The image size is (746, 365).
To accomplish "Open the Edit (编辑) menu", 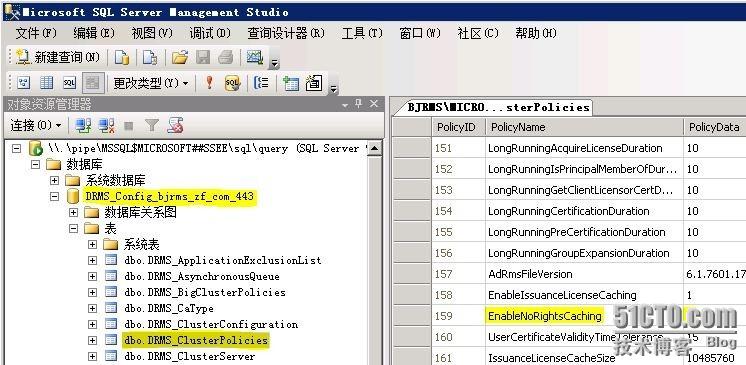I will click(x=94, y=33).
